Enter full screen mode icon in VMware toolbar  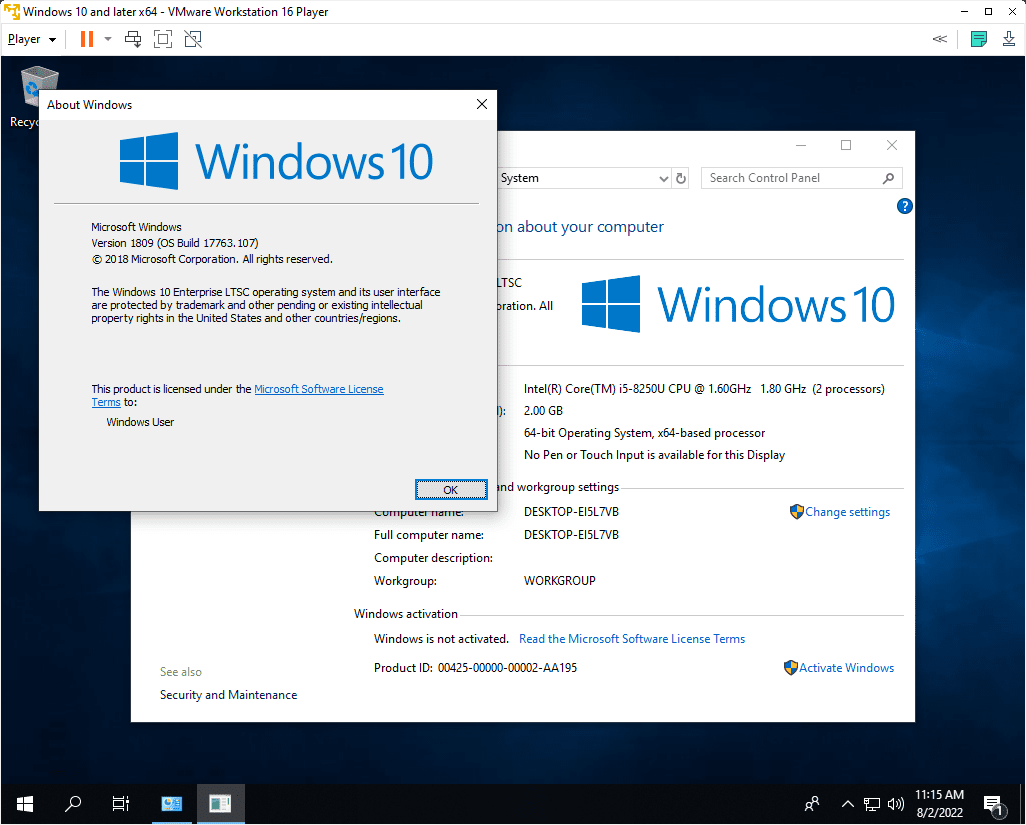pos(163,39)
